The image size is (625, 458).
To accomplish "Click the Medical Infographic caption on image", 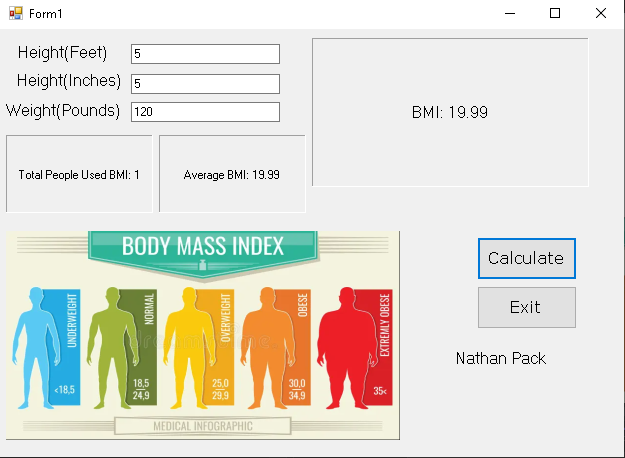I will point(203,426).
